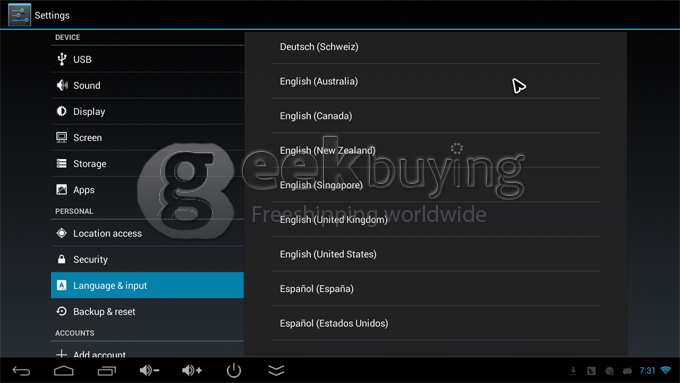Select English (New Zealand) language

(435, 151)
